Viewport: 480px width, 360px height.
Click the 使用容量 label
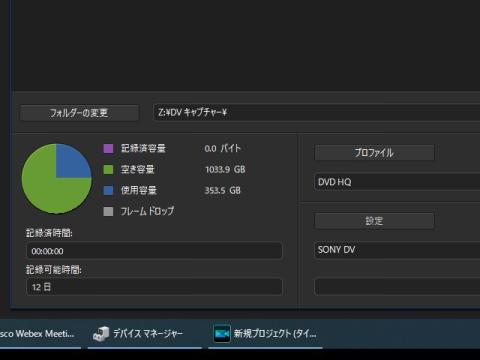tap(139, 190)
